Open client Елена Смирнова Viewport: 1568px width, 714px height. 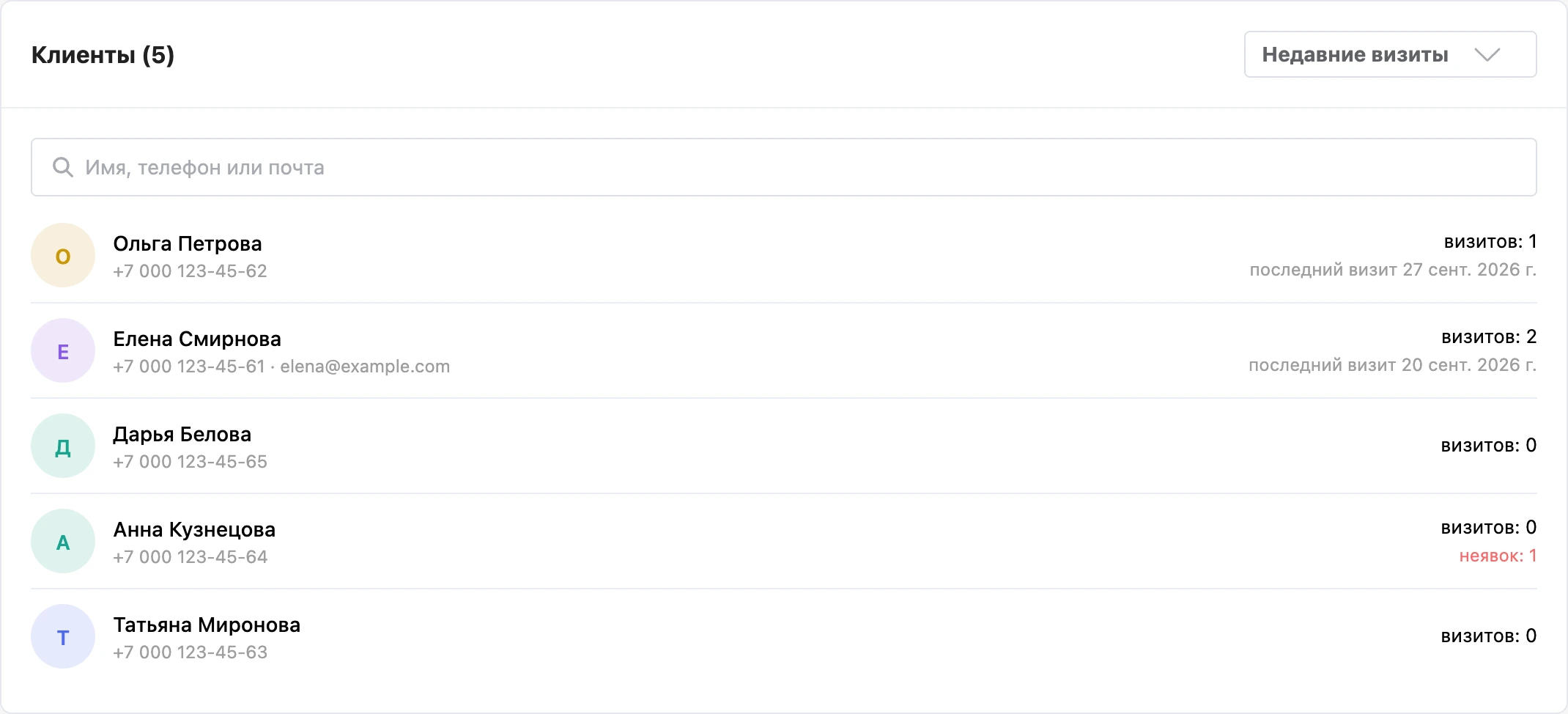[x=783, y=350]
